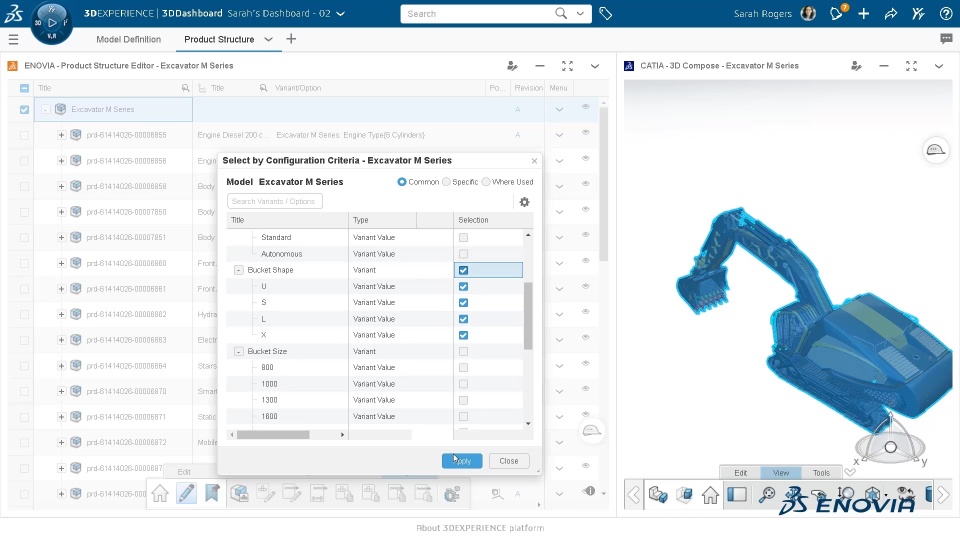Click the zoom magnifier icon in CATIA toolbar
Screen dimensions: 960x540
pos(766,495)
